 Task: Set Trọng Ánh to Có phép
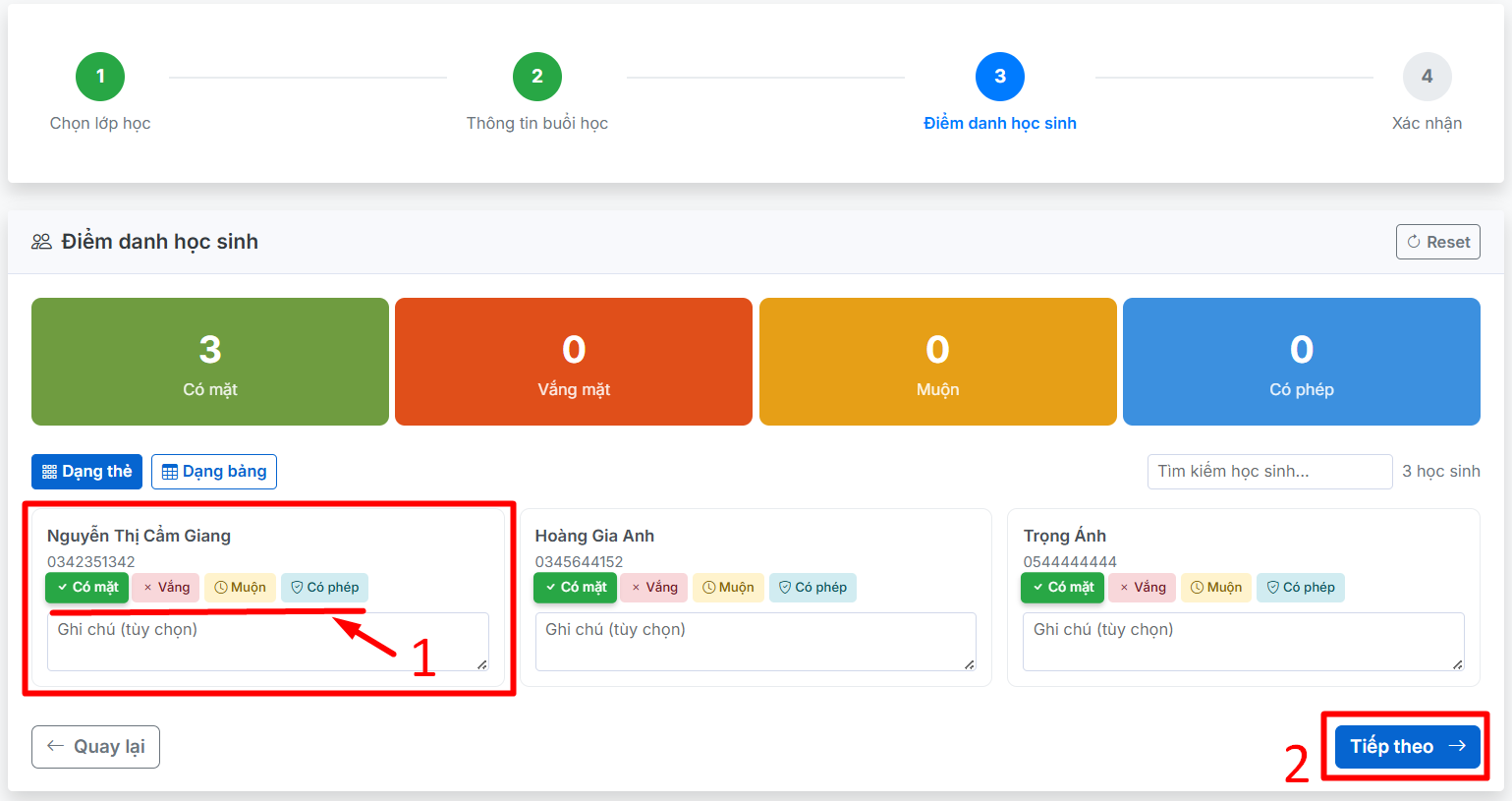pos(1301,588)
